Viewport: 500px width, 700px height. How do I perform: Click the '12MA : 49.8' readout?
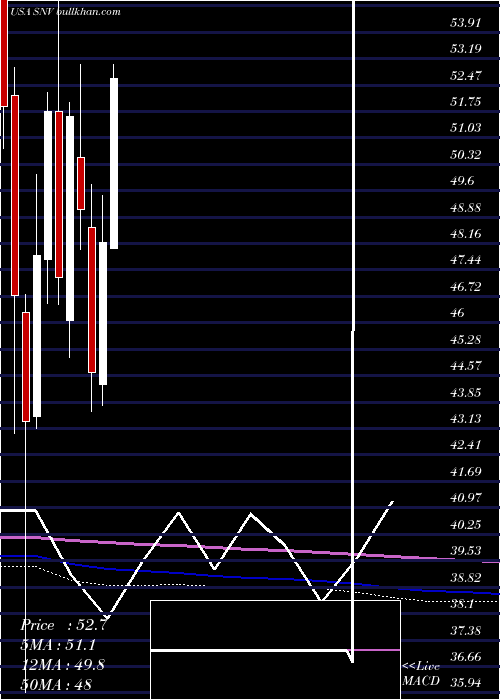pyautogui.click(x=63, y=664)
